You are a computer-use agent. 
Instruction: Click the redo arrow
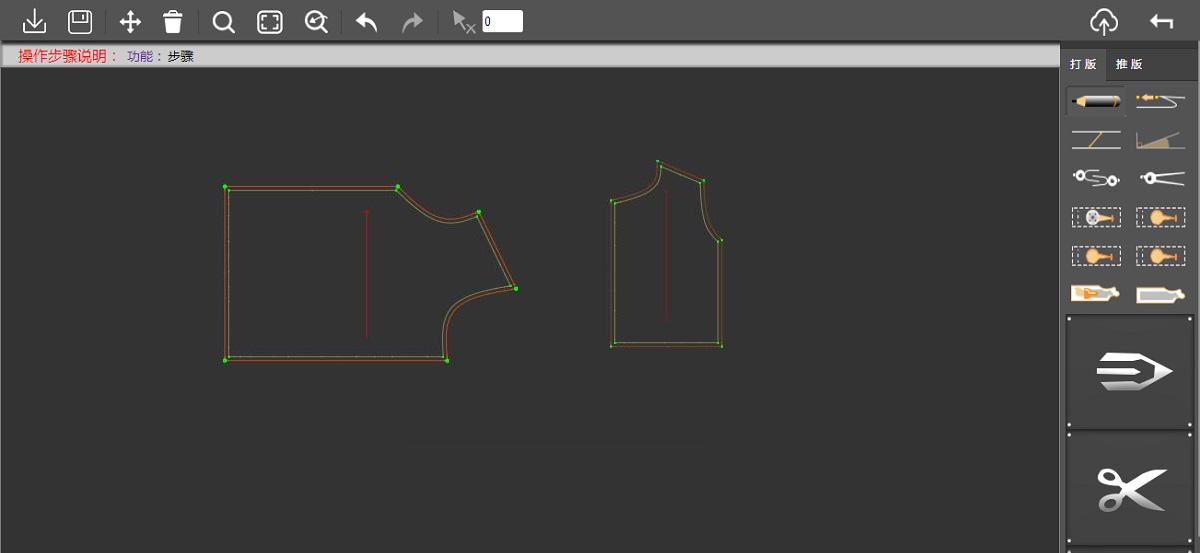(x=412, y=22)
